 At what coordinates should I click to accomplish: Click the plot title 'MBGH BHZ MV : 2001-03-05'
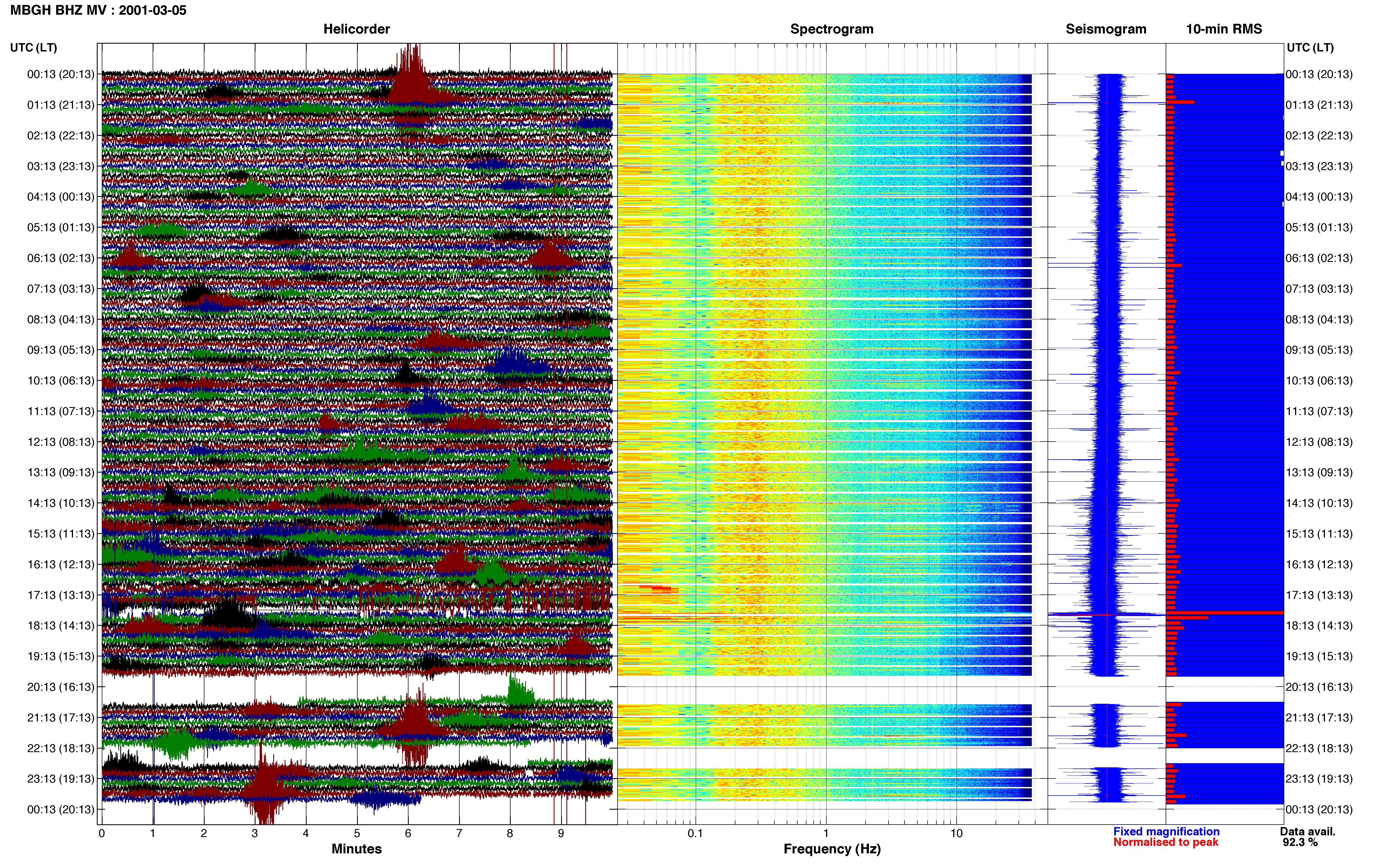pos(98,10)
